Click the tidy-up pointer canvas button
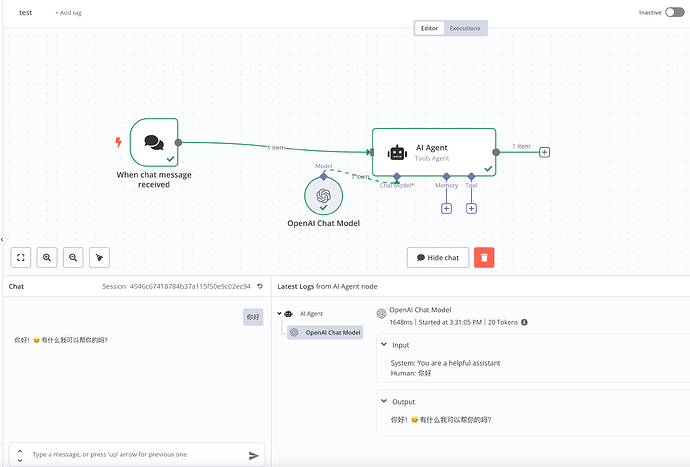Viewport: 690px width, 467px height. 99,257
